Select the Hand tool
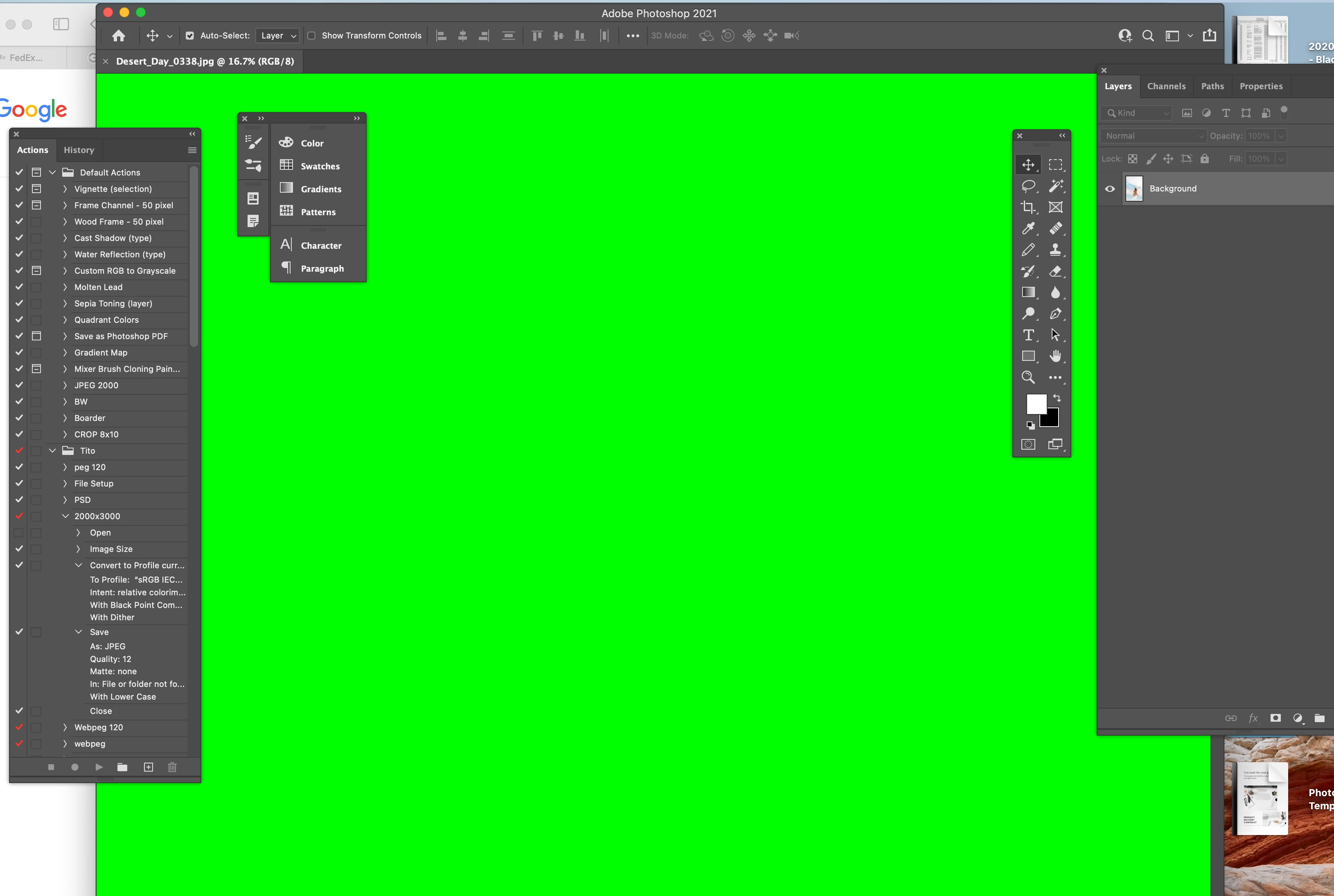Screen dimensions: 1334x896 tap(1055, 356)
